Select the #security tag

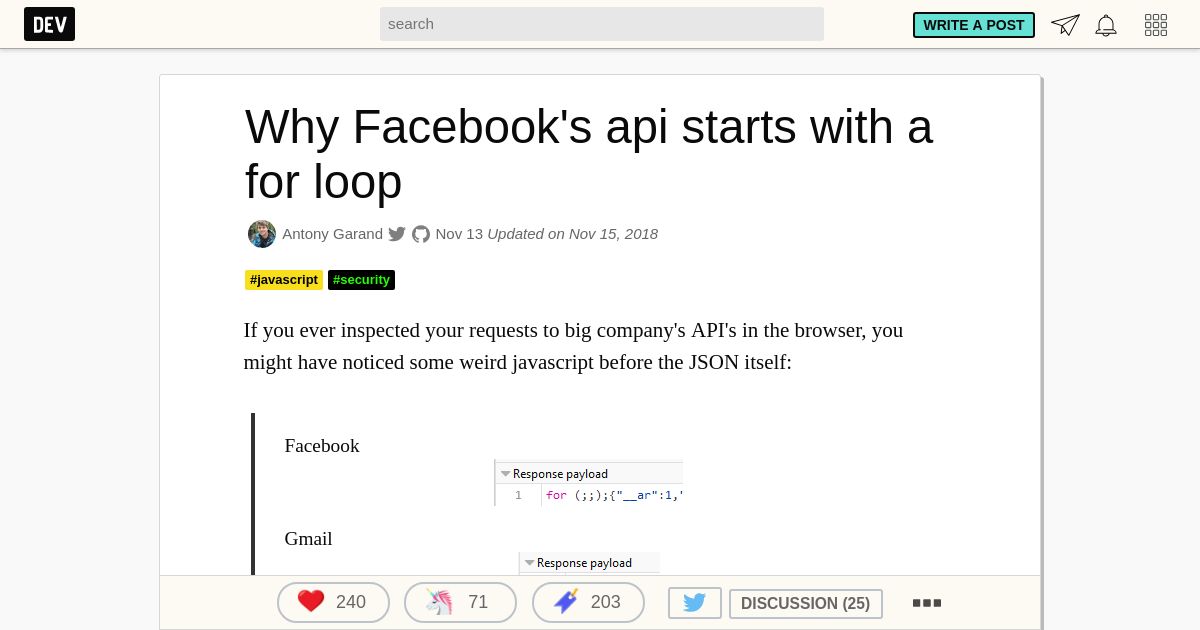point(361,280)
